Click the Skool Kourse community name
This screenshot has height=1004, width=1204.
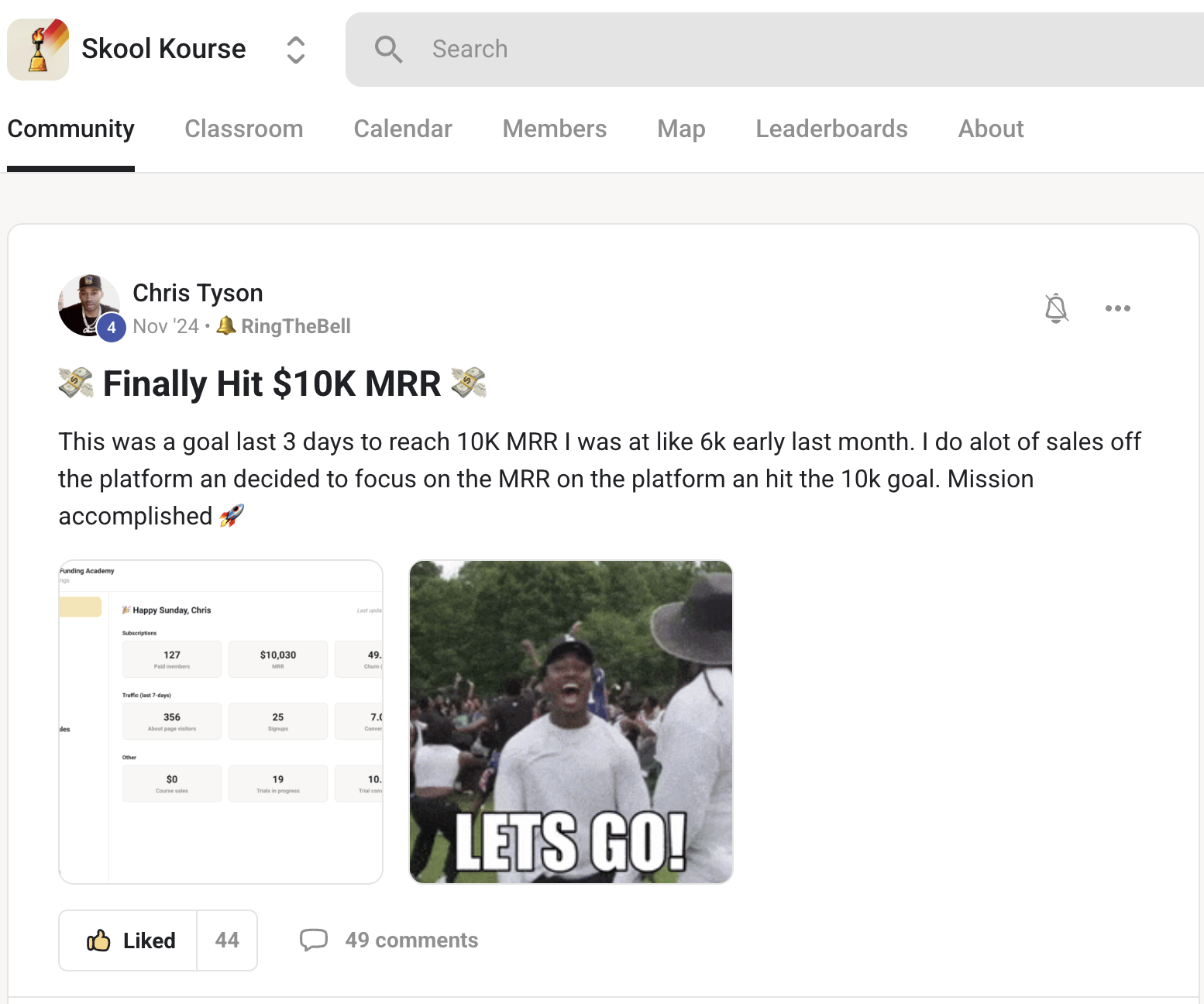click(163, 49)
